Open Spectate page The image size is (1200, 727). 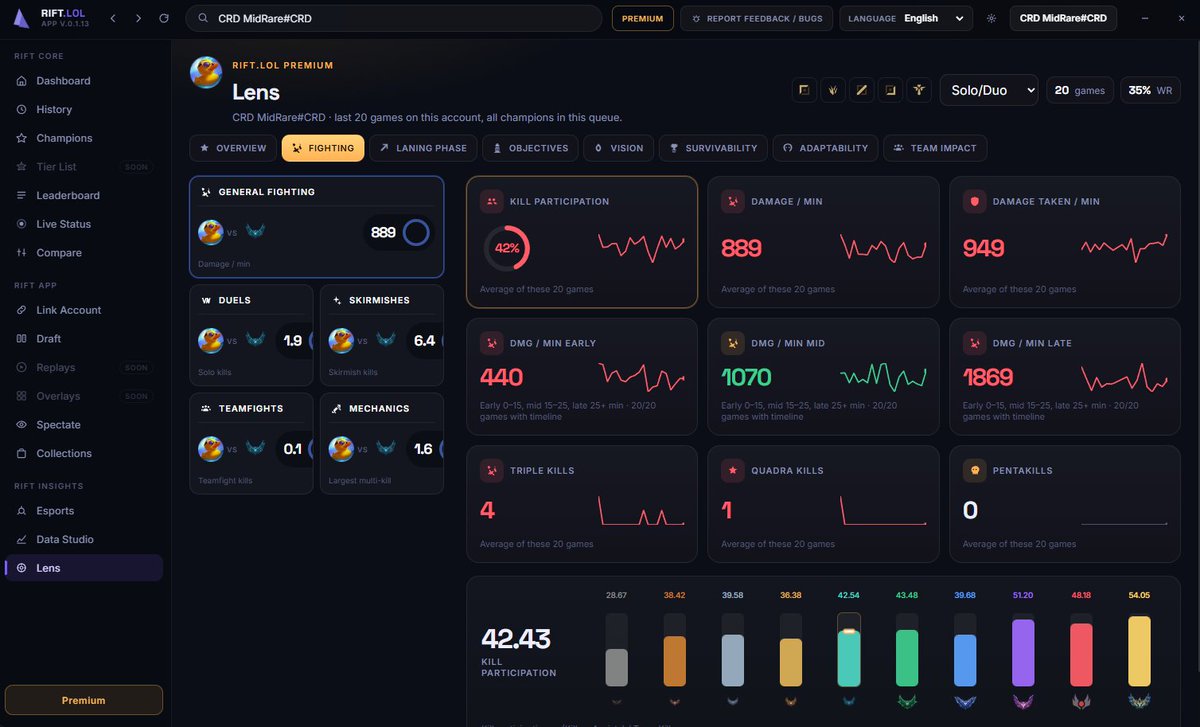coord(83,425)
